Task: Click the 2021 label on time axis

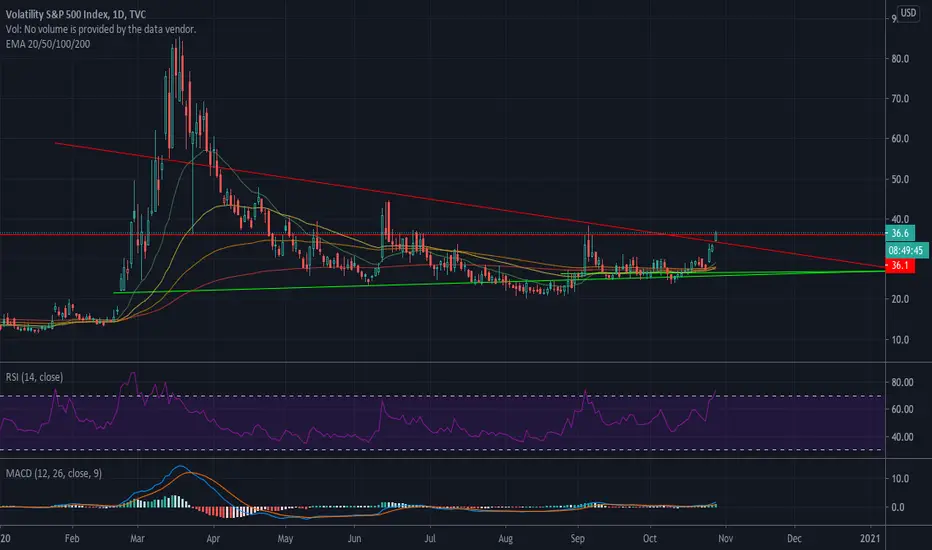Action: [870, 538]
